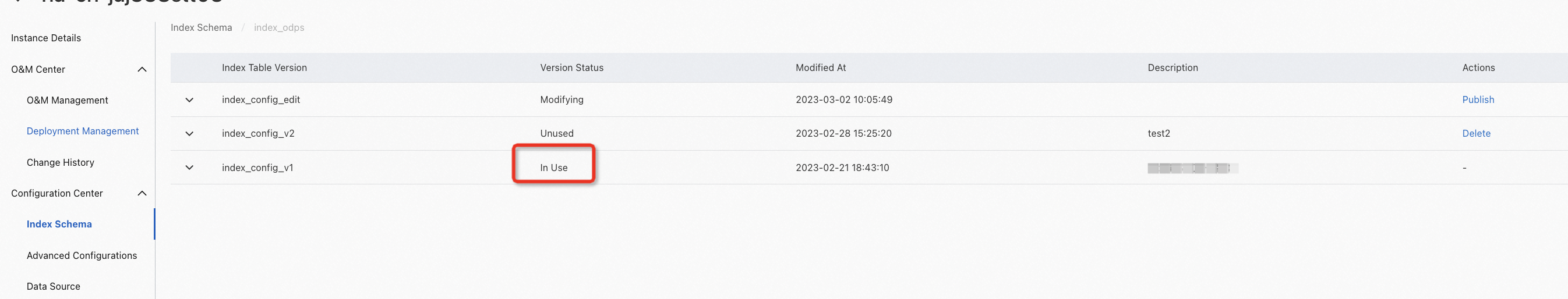
Task: Click the Modified At column header
Action: point(820,67)
